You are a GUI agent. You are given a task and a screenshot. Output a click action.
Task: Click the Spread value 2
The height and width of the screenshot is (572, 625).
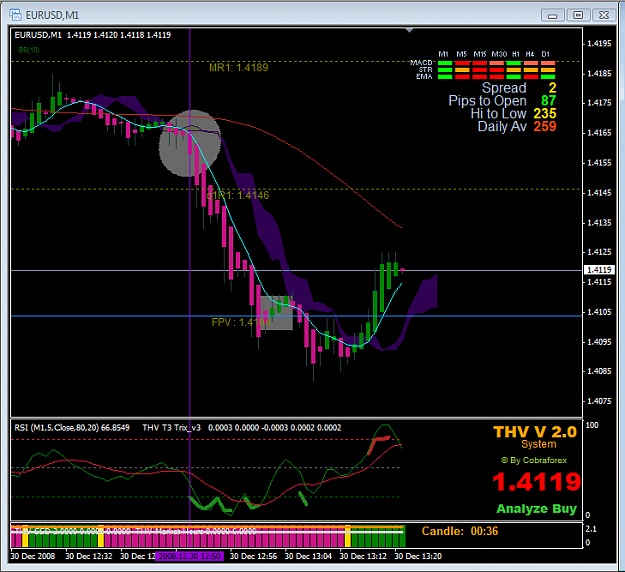[552, 88]
